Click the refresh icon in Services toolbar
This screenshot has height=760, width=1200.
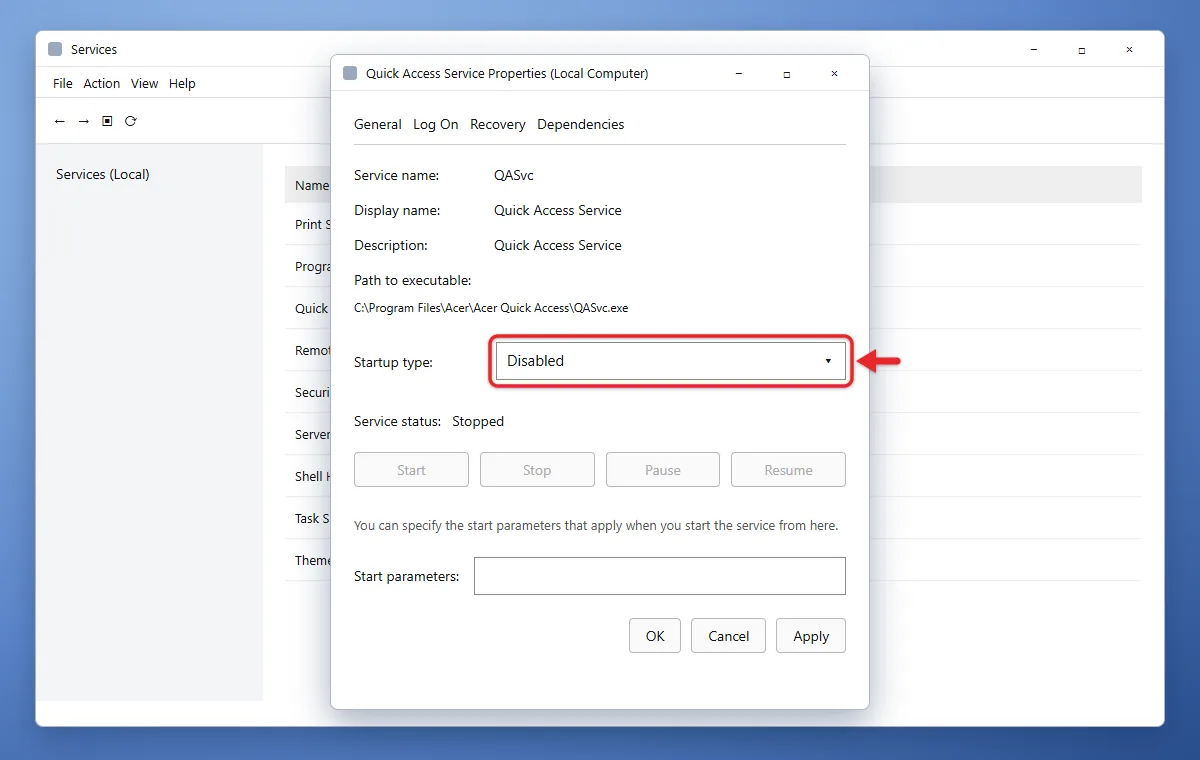point(131,121)
